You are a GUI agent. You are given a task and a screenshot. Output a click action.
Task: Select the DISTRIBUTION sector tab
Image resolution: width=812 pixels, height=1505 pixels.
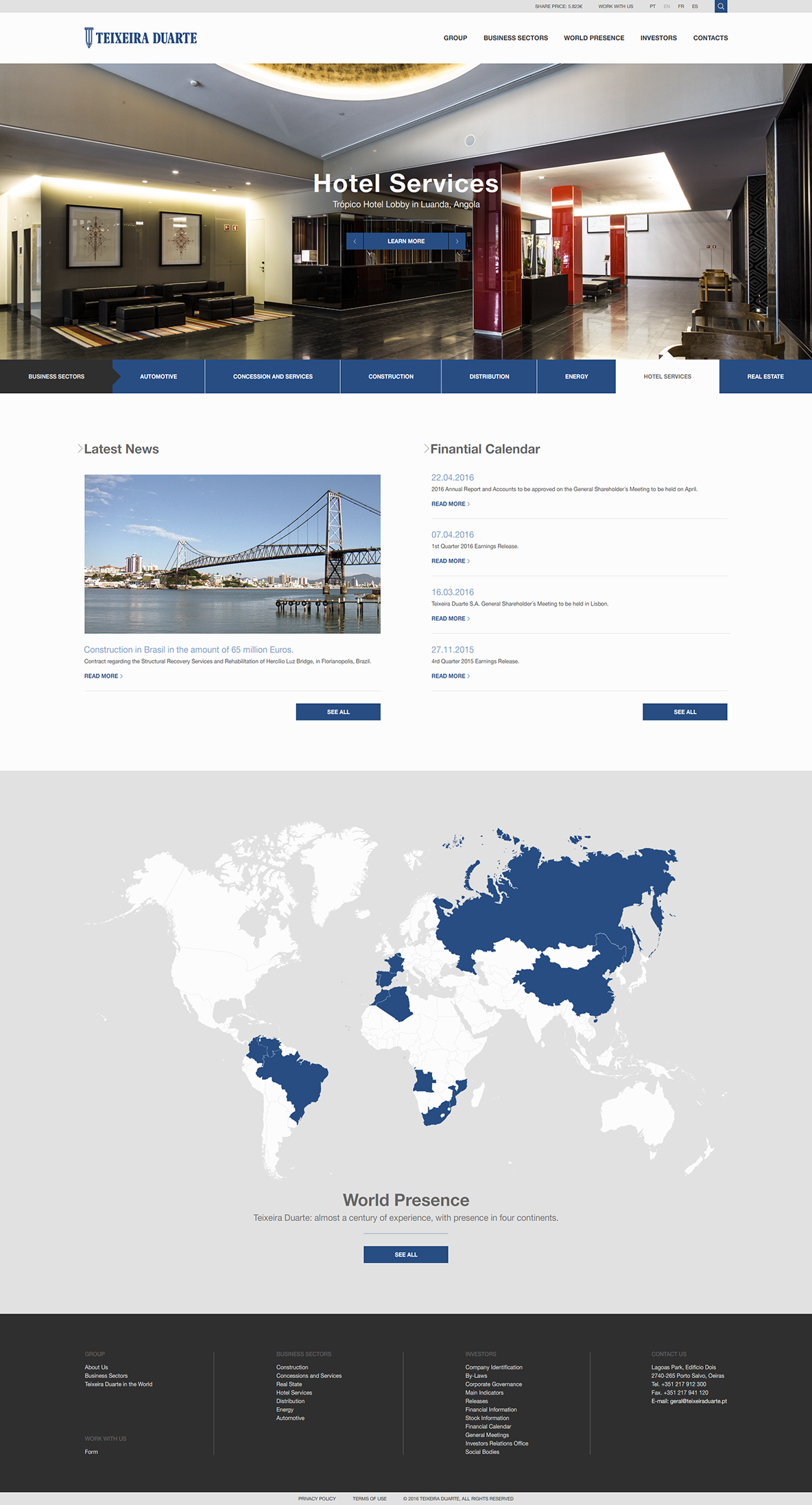489,377
